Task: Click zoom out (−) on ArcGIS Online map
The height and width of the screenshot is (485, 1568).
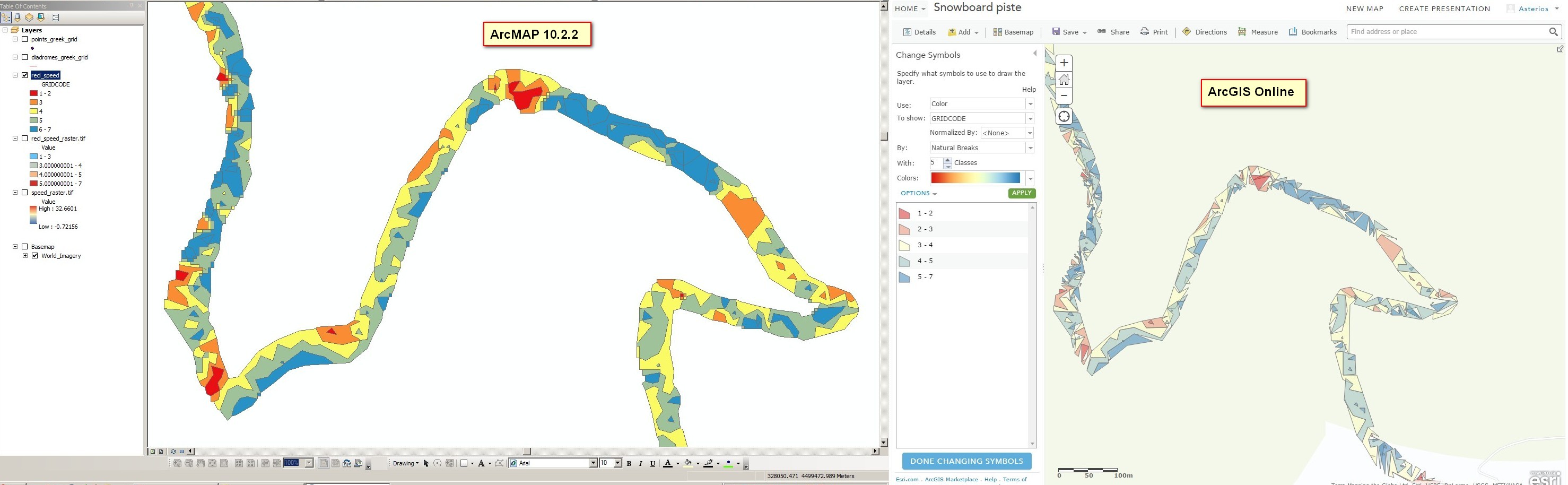Action: tap(1064, 96)
